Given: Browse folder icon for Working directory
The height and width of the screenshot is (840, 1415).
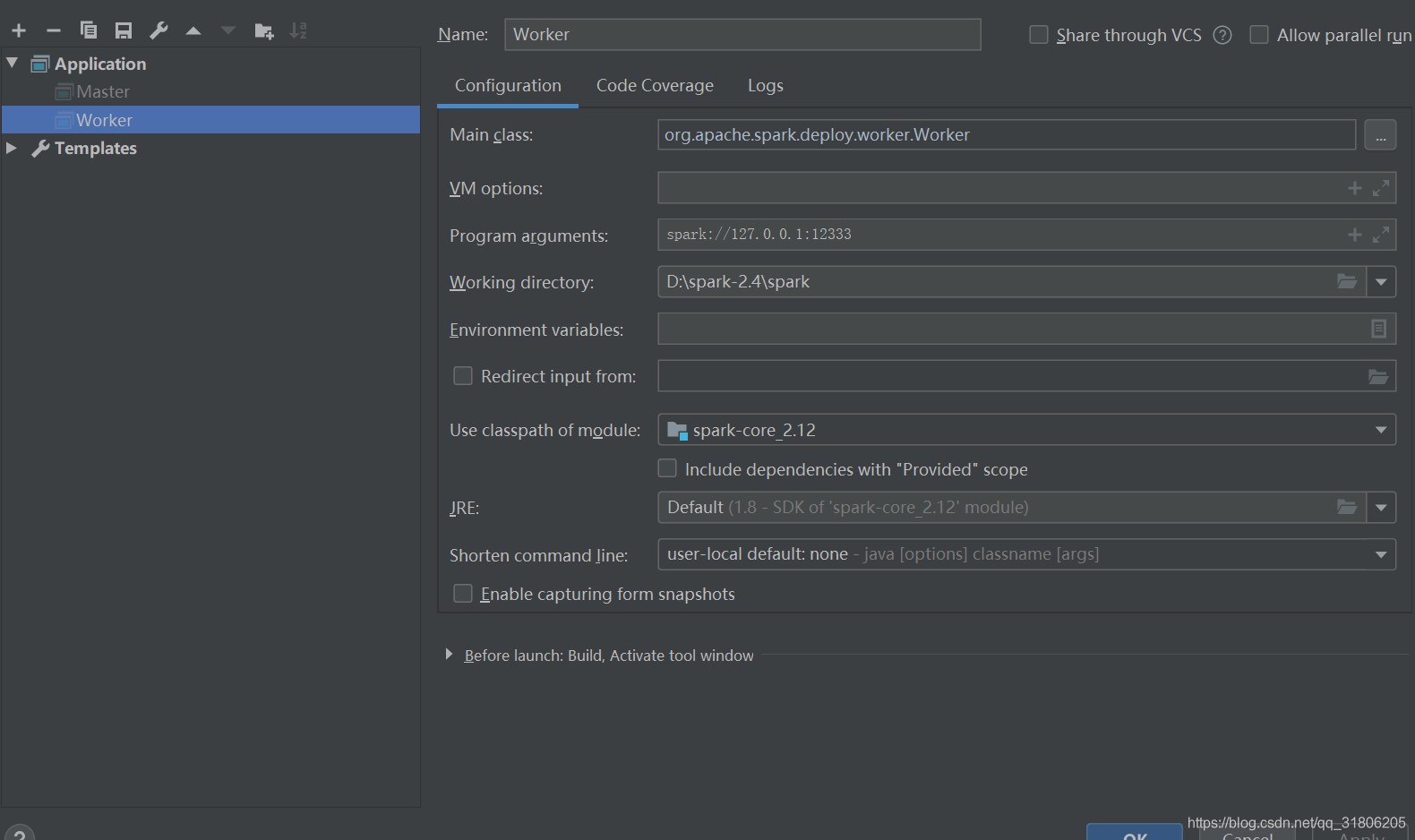Looking at the screenshot, I should click(1347, 281).
